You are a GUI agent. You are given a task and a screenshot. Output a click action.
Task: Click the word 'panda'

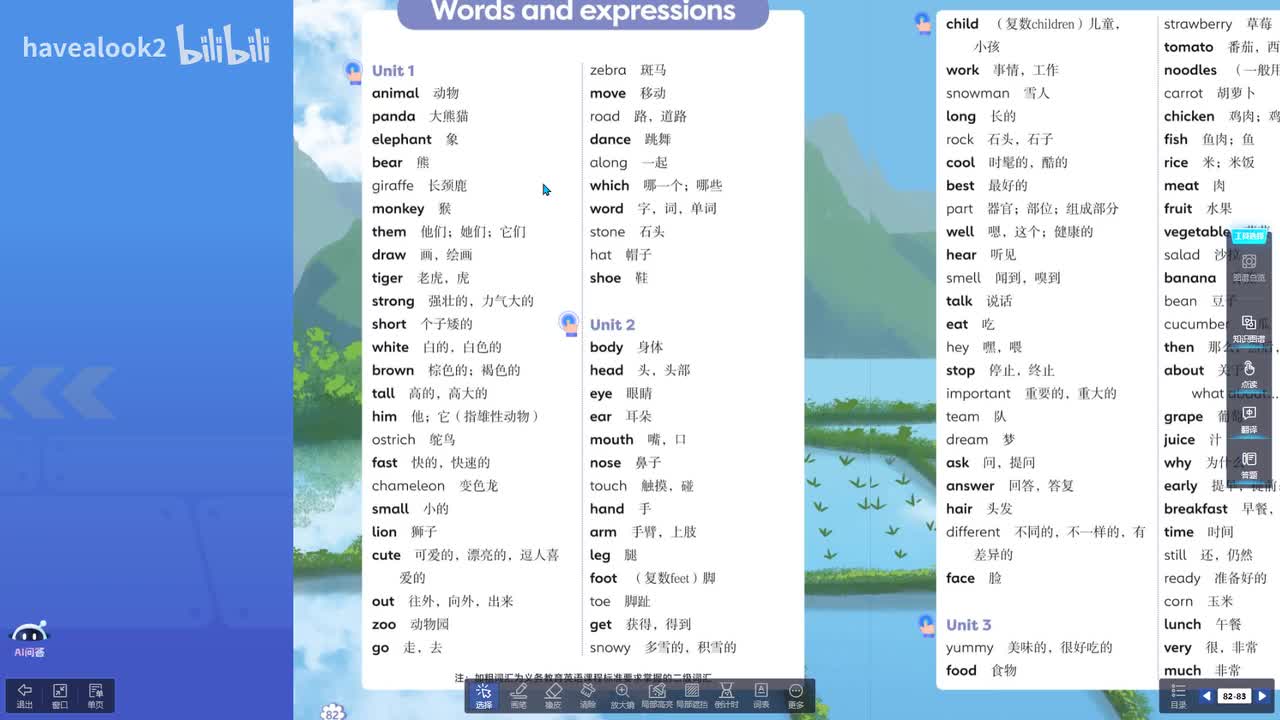[x=393, y=117]
